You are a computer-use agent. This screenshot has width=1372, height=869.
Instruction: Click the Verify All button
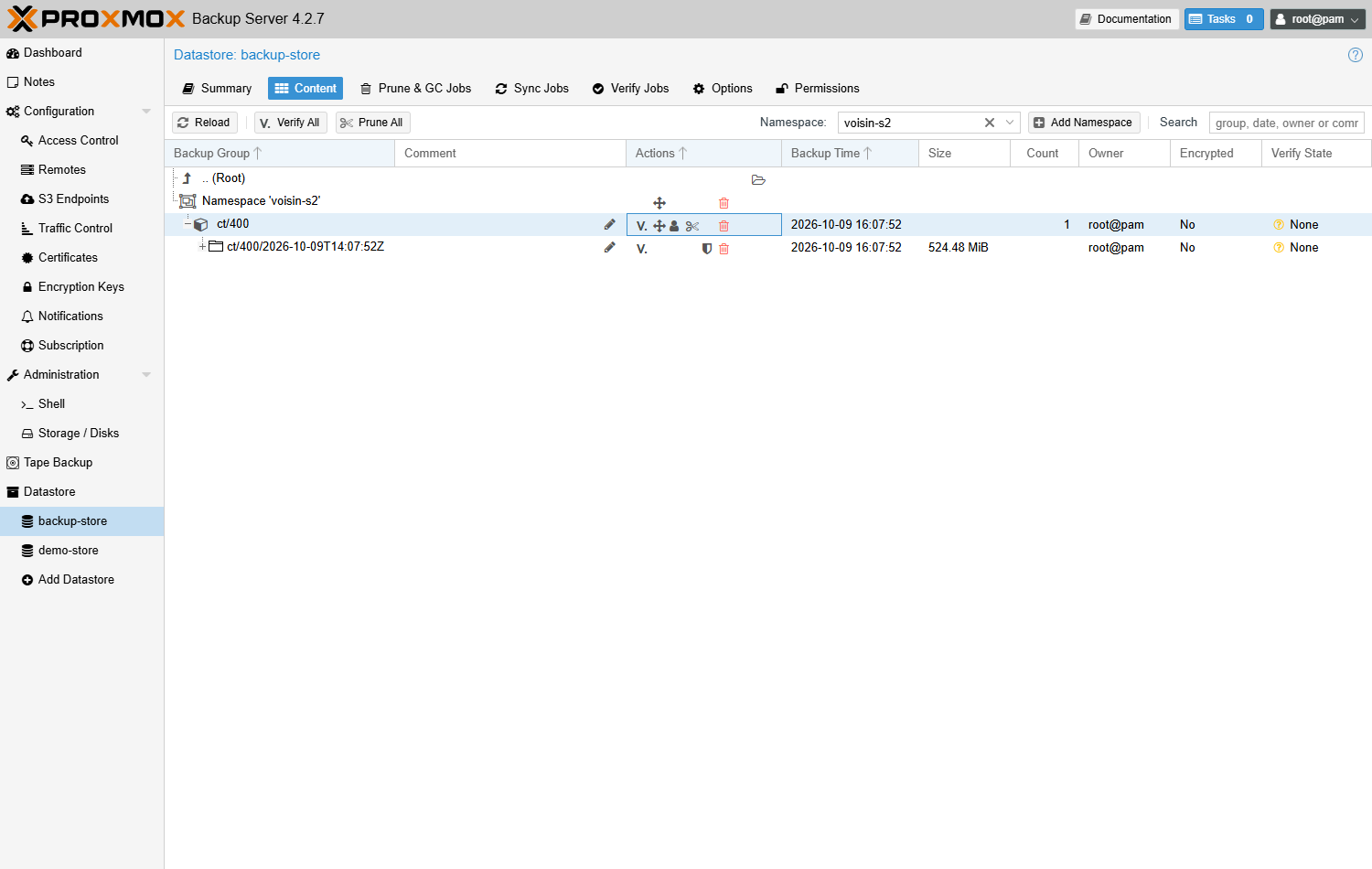tap(290, 123)
